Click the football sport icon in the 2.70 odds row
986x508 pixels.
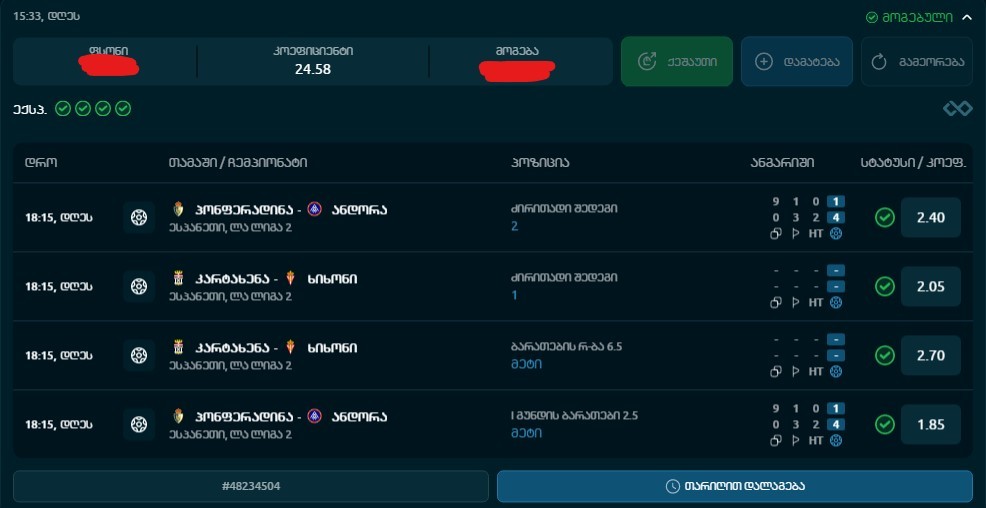[x=138, y=356]
